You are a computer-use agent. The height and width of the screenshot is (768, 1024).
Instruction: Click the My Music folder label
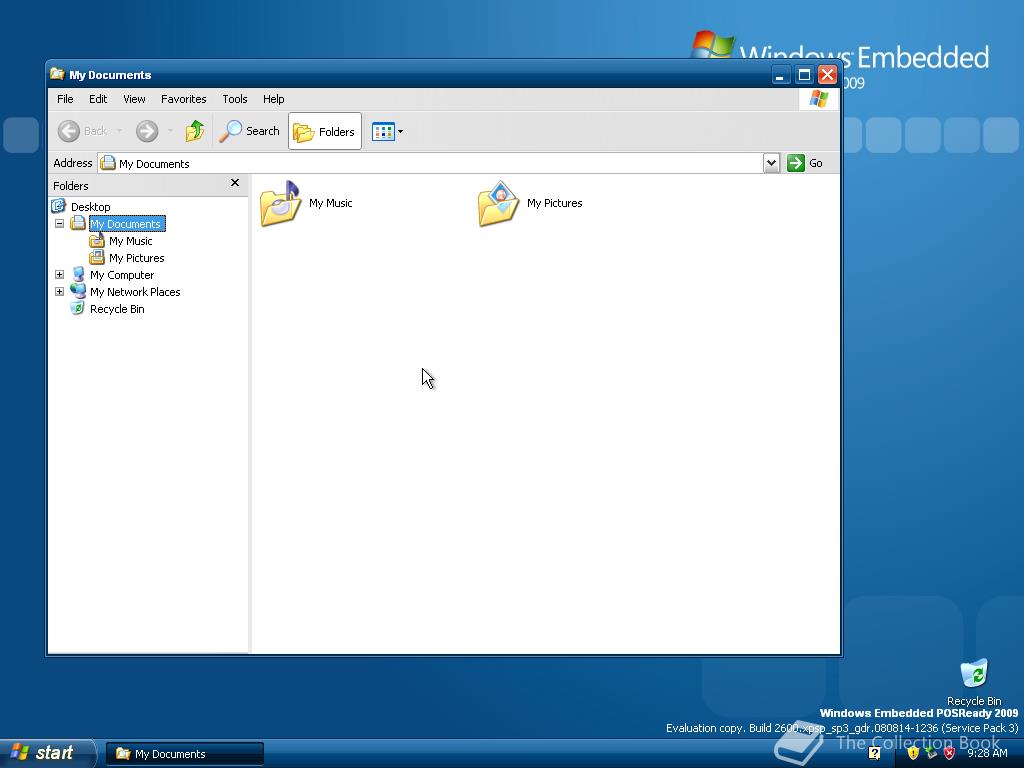pyautogui.click(x=330, y=203)
